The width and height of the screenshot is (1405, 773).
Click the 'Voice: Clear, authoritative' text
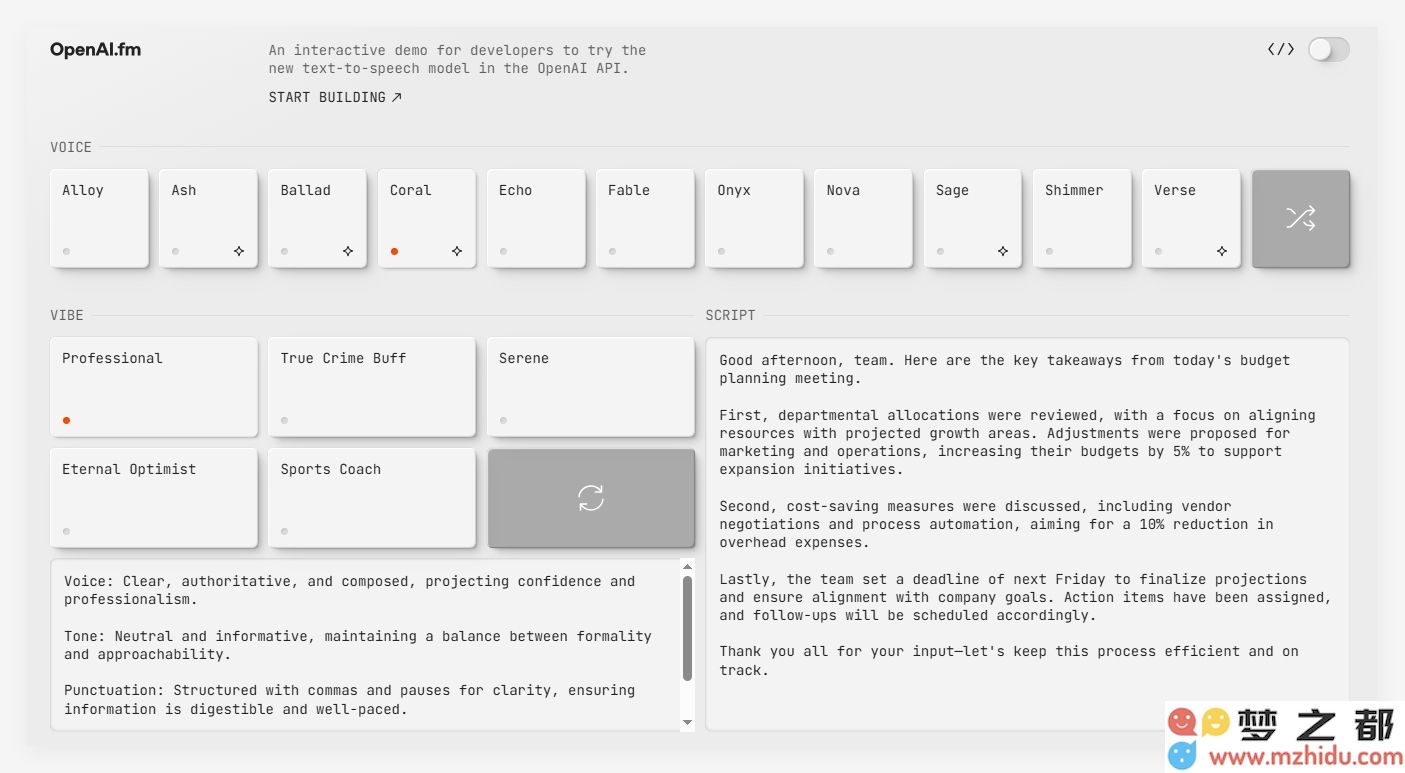tap(350, 590)
